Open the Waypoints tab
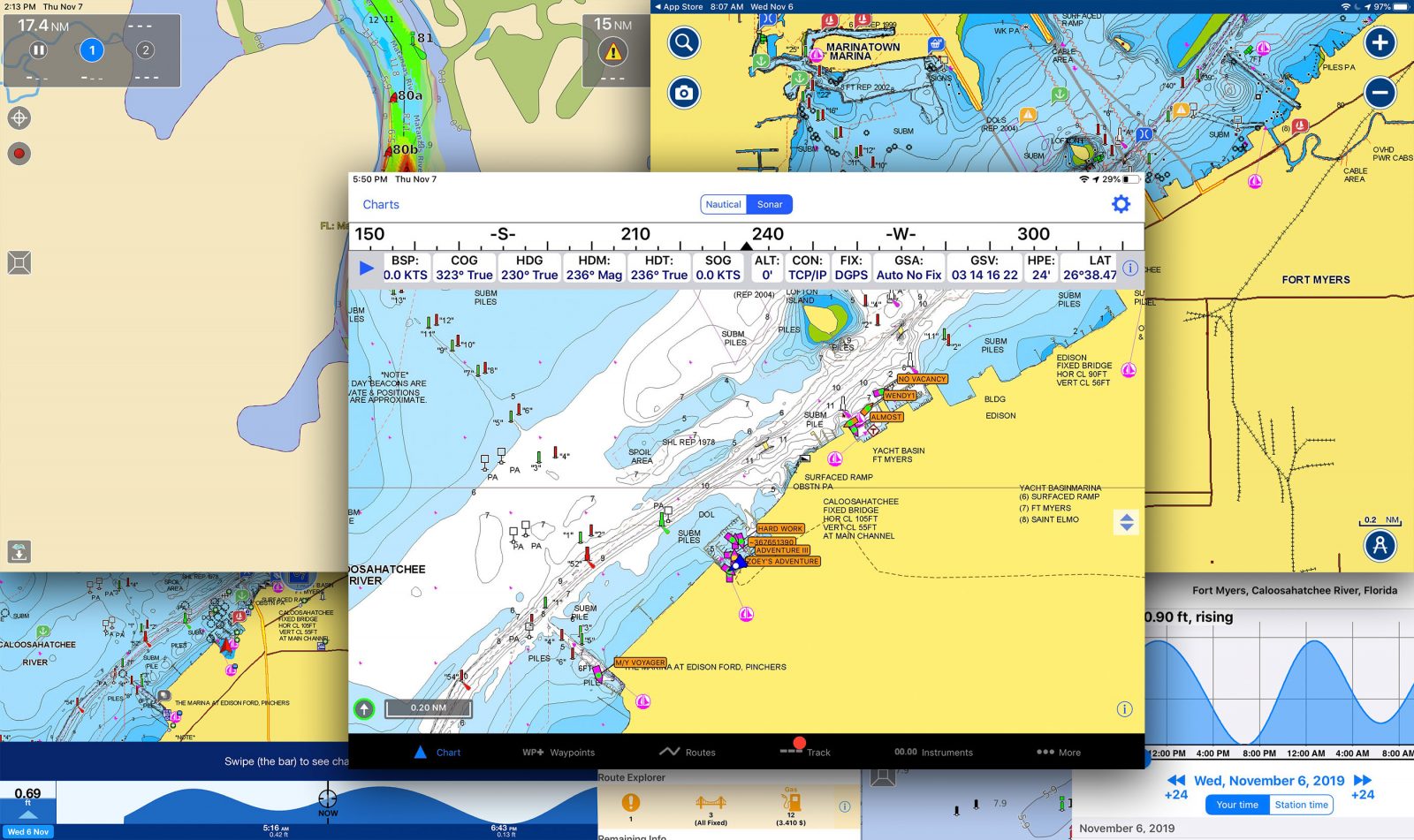The image size is (1414, 840). [x=559, y=753]
